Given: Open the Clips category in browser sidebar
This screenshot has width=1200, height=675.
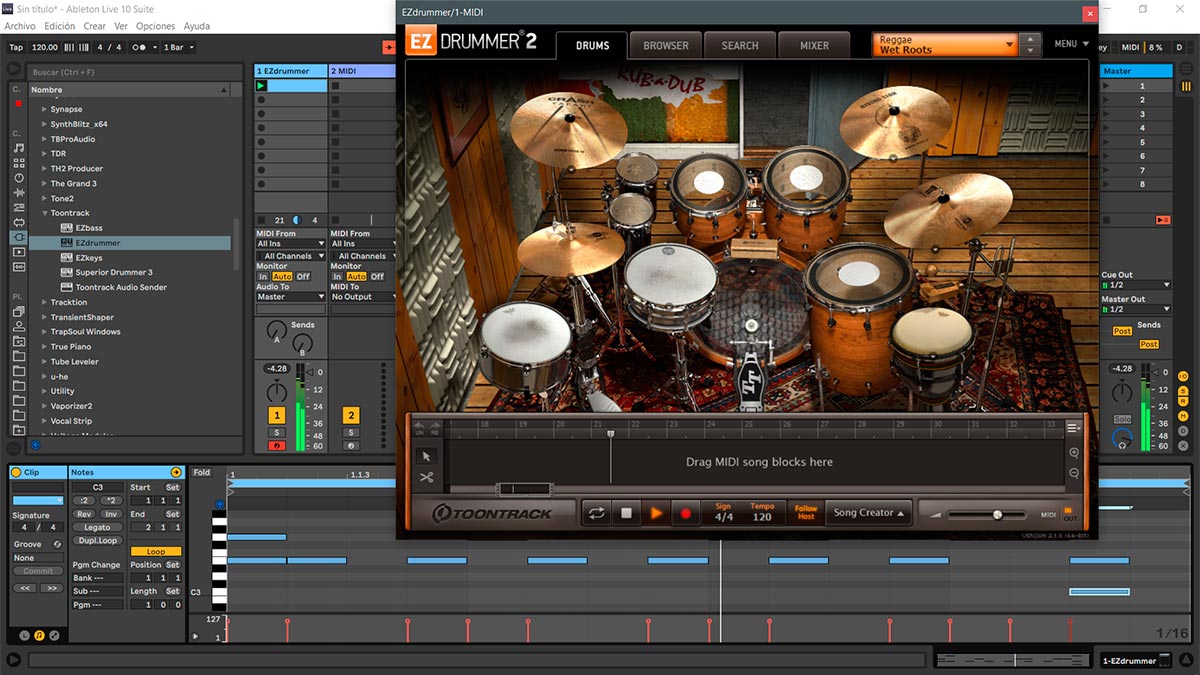Looking at the screenshot, I should (x=19, y=252).
